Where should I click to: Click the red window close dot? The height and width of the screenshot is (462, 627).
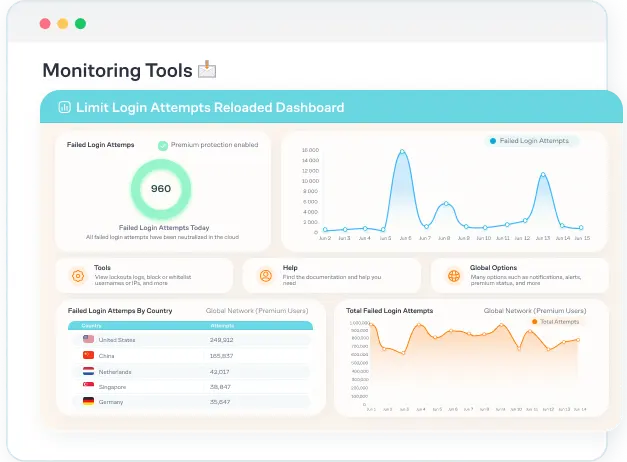click(x=45, y=24)
